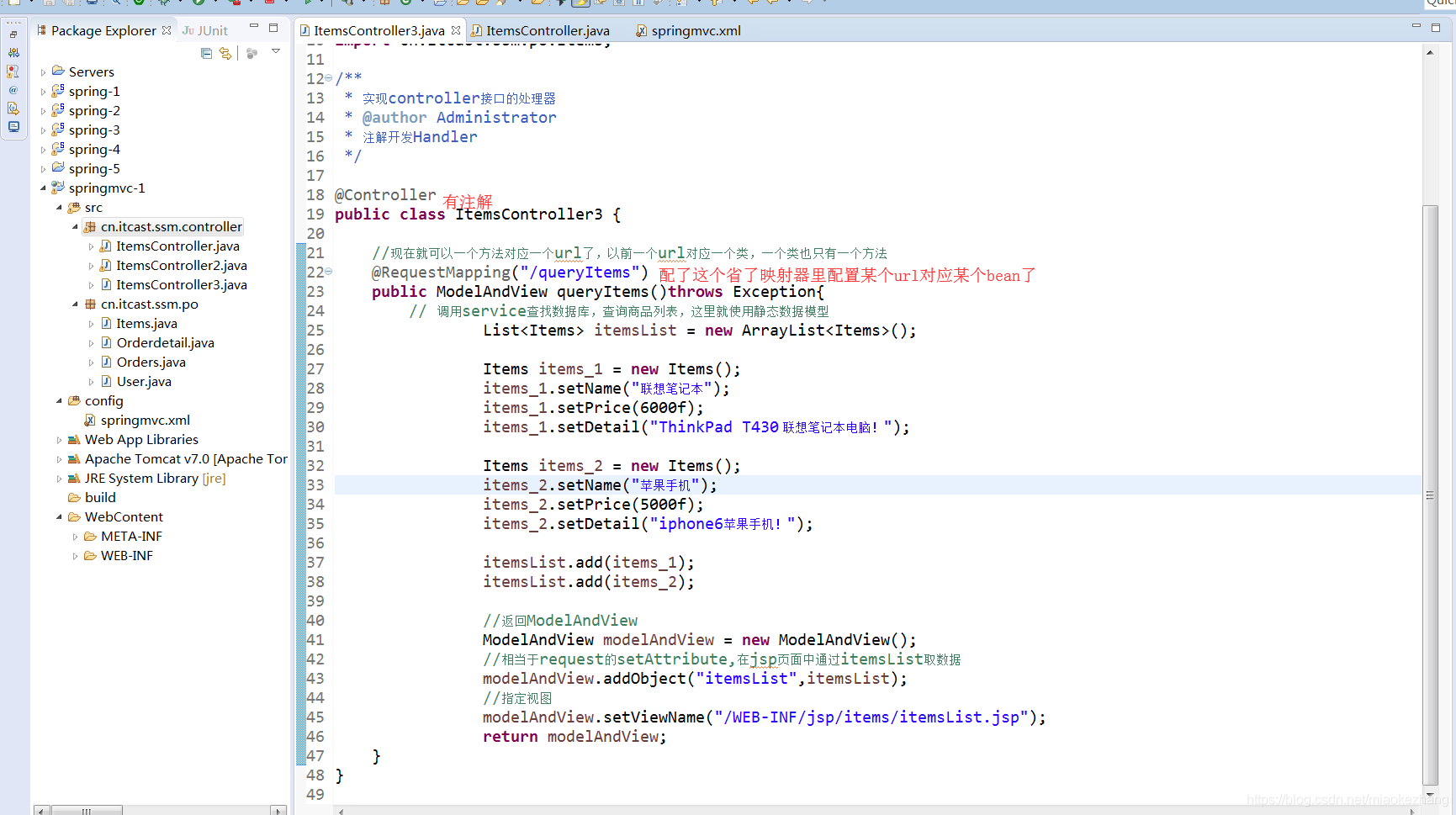This screenshot has height=815, width=1456.
Task: Switch to the springmvc.xml editor tab
Action: click(x=688, y=30)
